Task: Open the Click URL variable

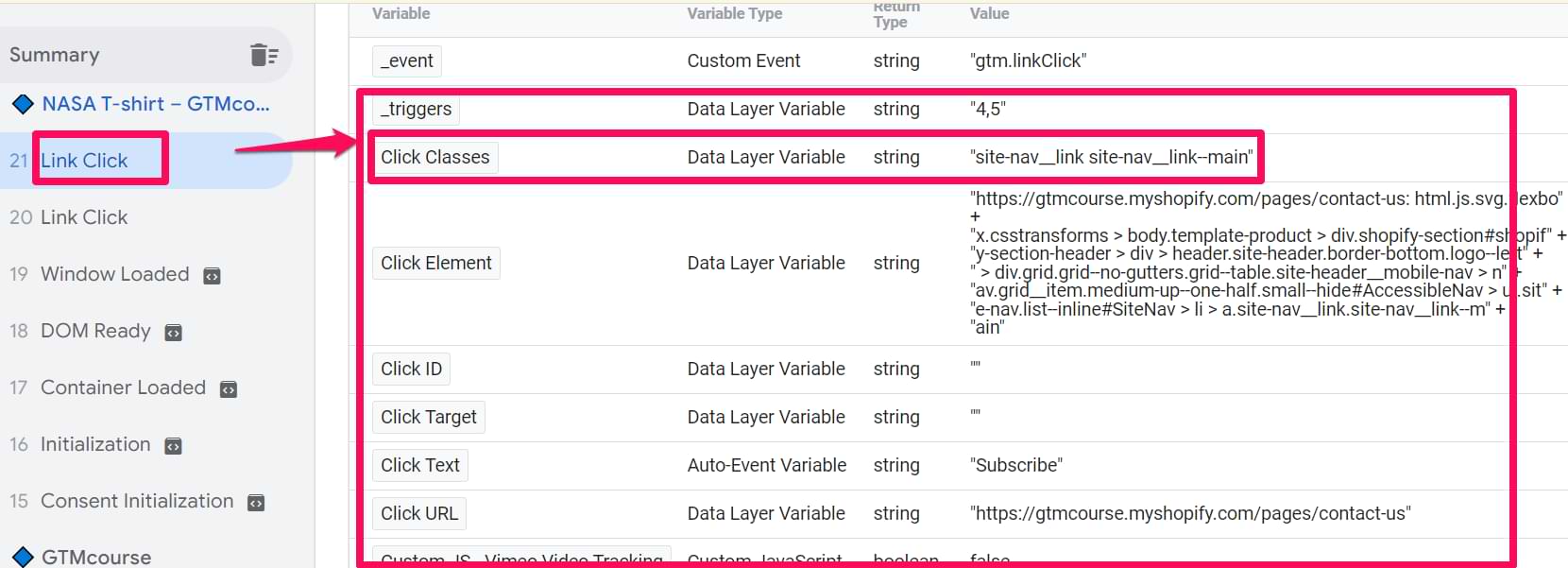Action: tap(418, 513)
